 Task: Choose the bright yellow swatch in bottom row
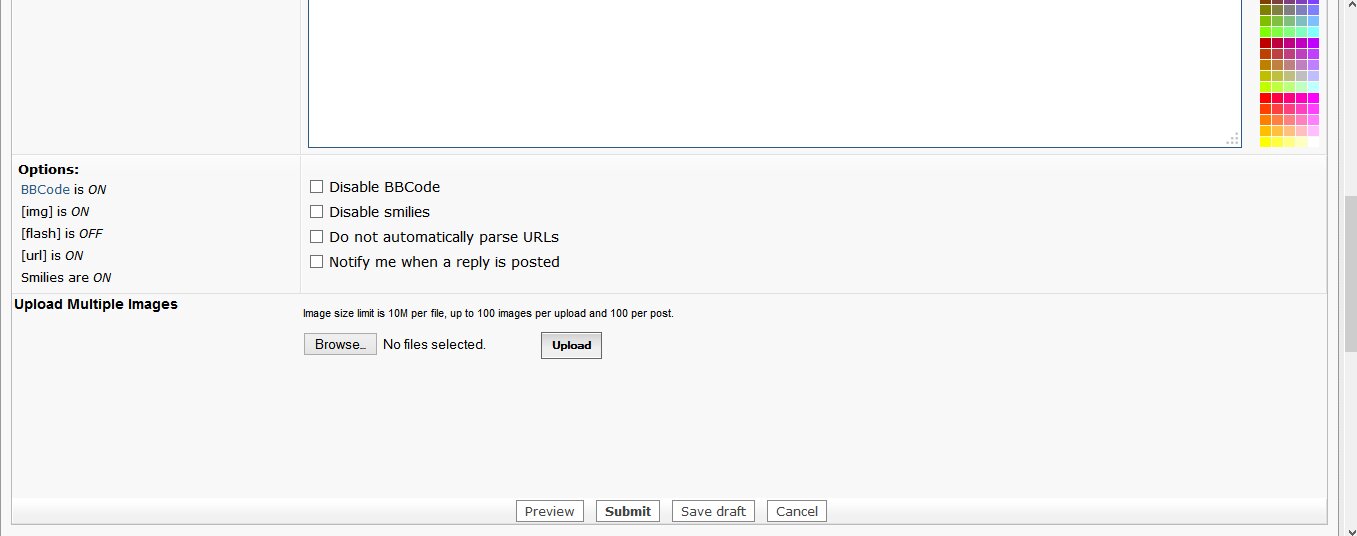1266,142
